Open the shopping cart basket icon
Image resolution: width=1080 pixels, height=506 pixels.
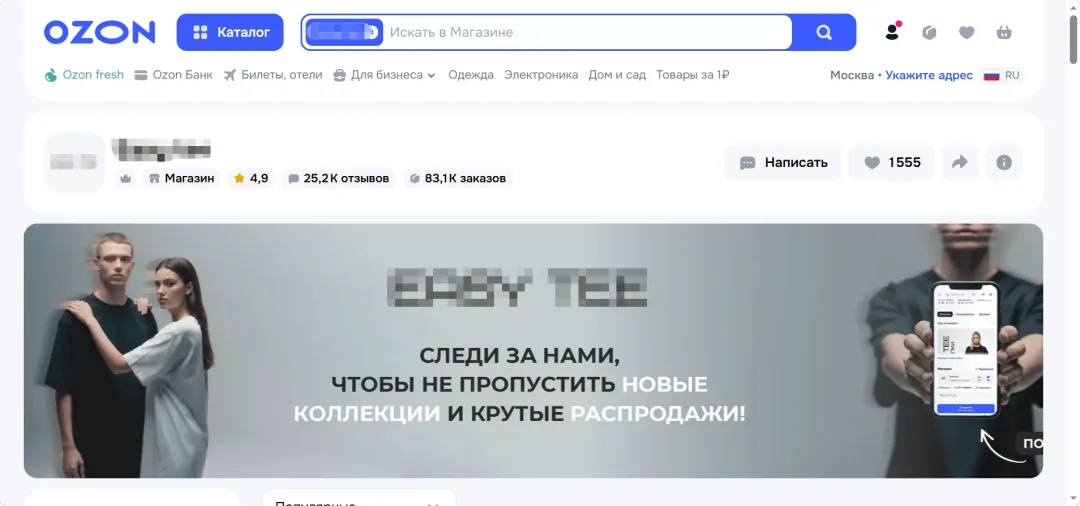pos(1004,32)
